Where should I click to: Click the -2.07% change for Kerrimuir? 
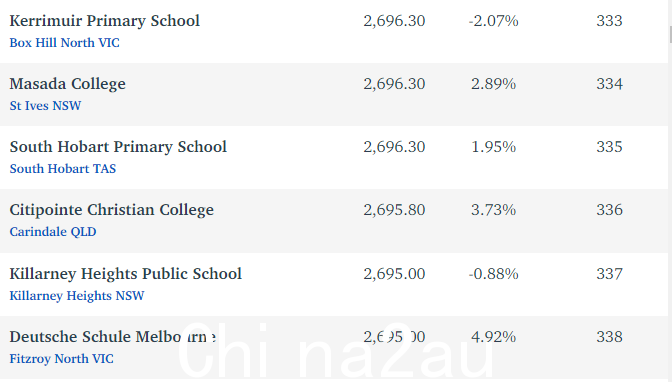pos(493,21)
